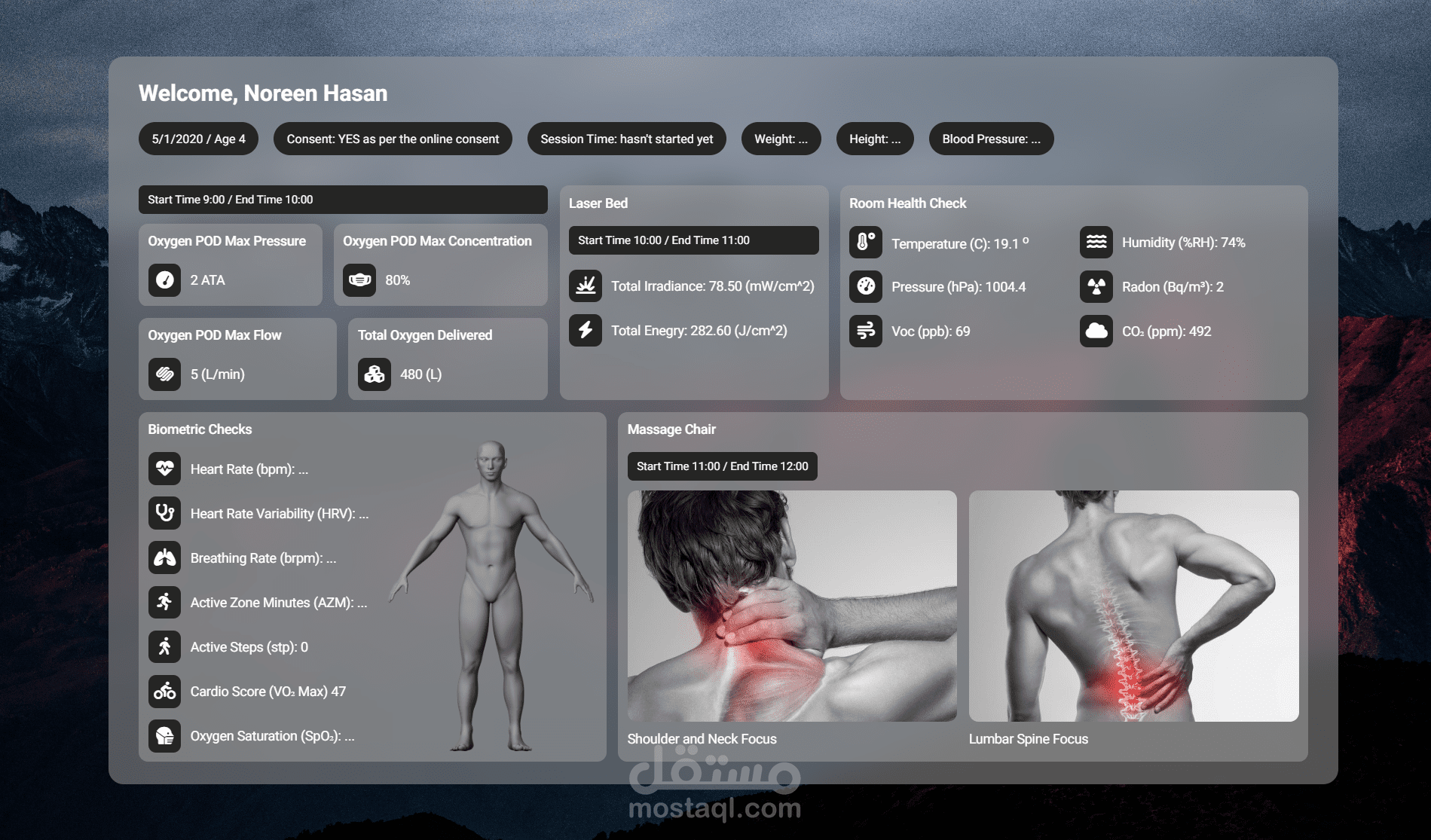Viewport: 1431px width, 840px height.
Task: Click the Total Enegry: 282.60 reading
Action: pos(699,331)
